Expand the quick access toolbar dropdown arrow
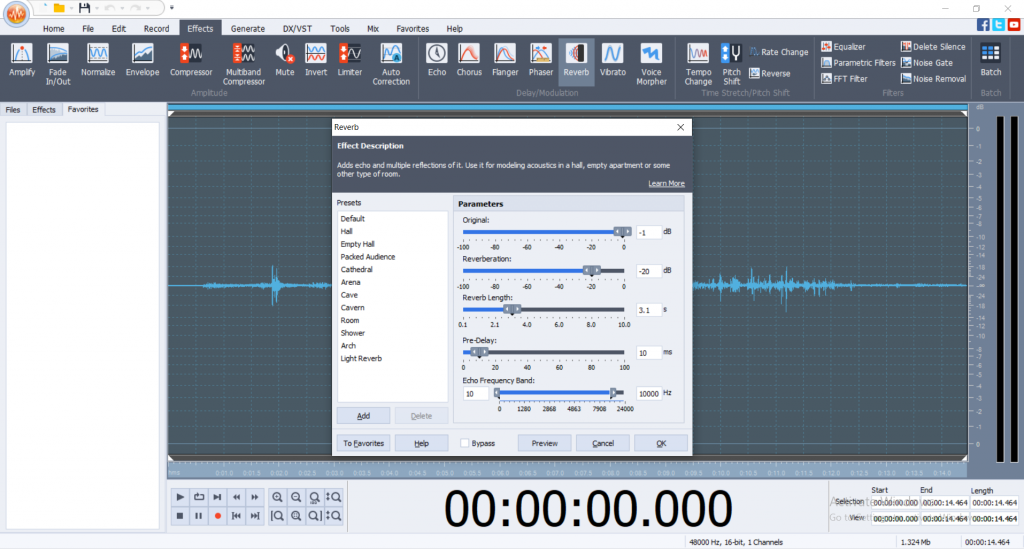Viewport: 1024px width, 549px height. tap(172, 8)
